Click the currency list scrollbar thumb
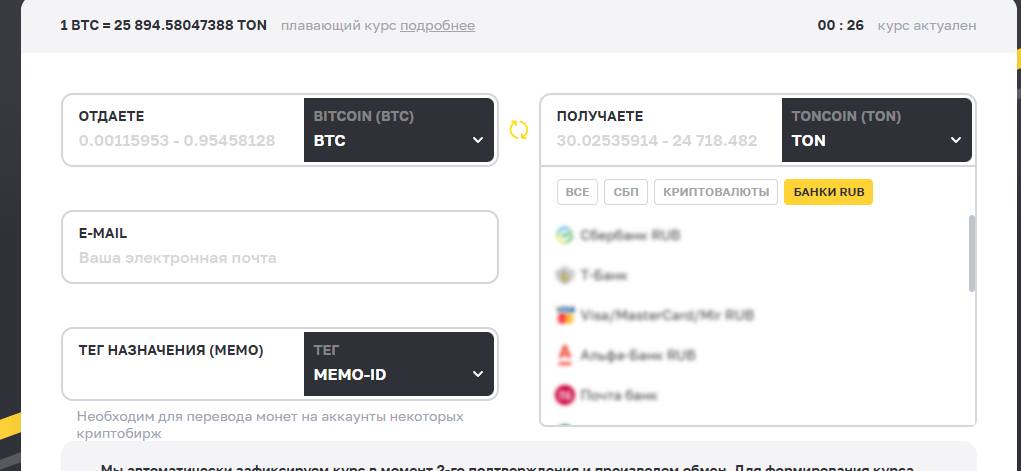Viewport: 1021px width, 471px height. [972, 253]
